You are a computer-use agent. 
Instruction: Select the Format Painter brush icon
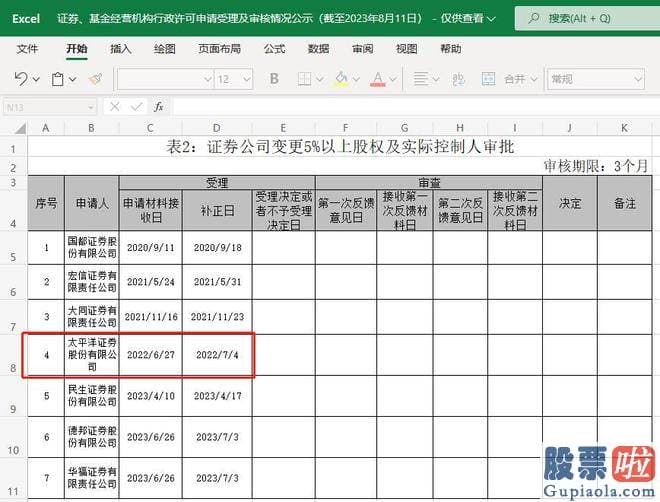96,79
